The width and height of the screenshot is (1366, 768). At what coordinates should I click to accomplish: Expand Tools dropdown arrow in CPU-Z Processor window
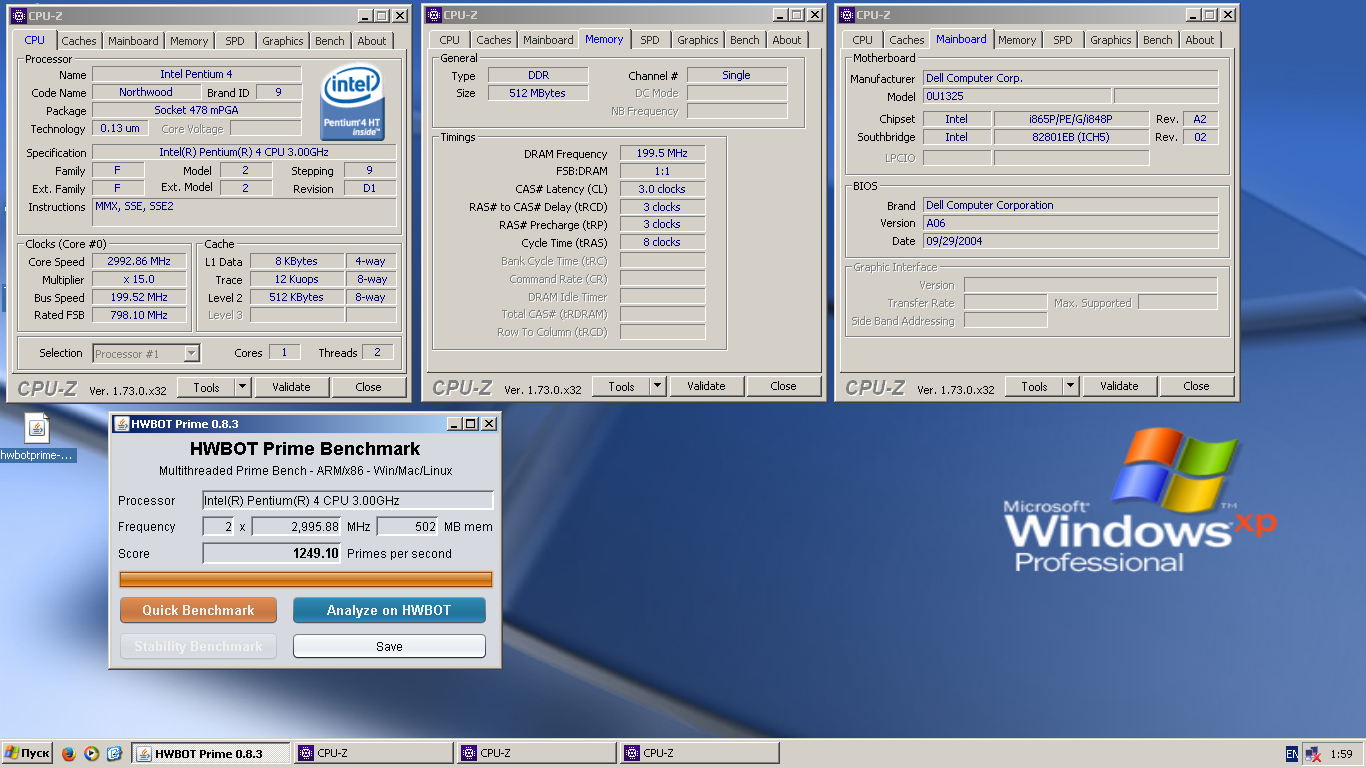pos(242,387)
